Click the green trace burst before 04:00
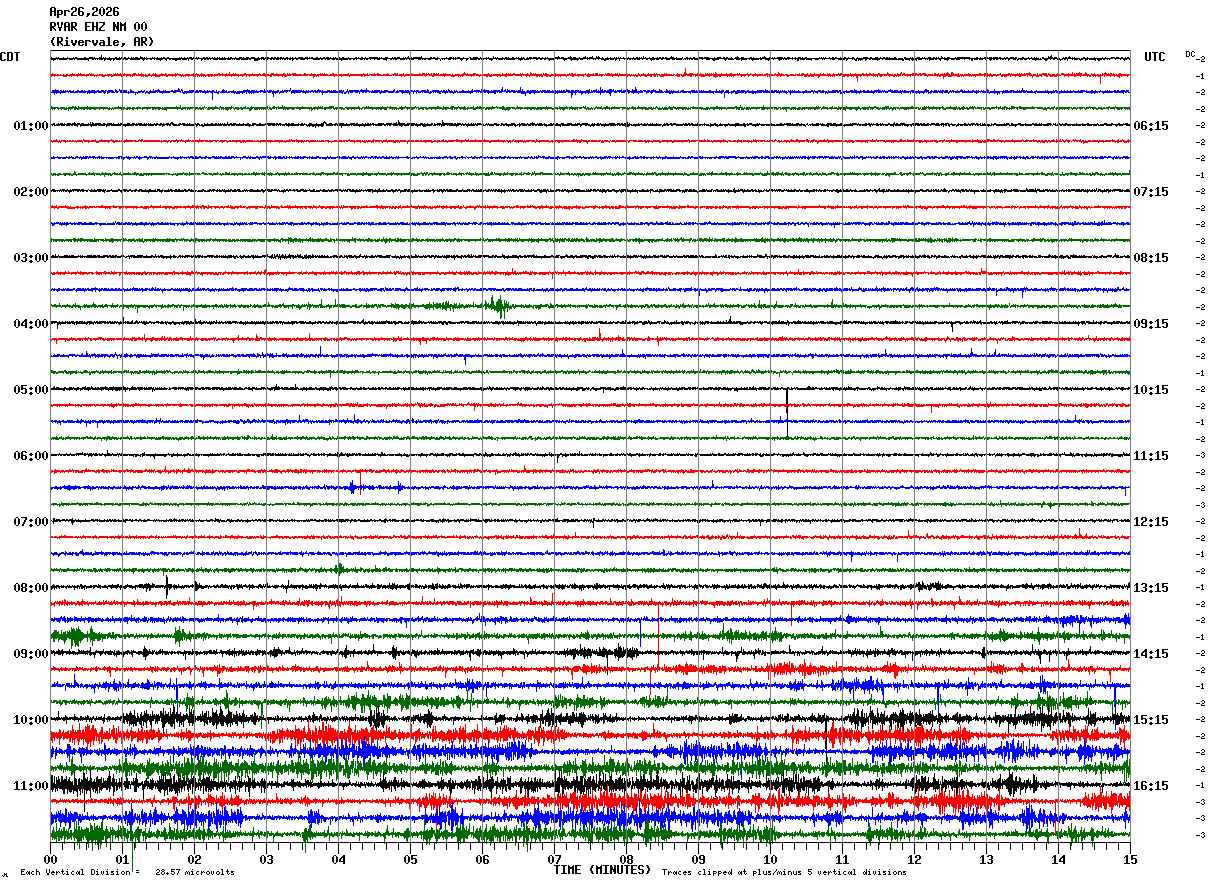The height and width of the screenshot is (886, 1210). pos(498,306)
